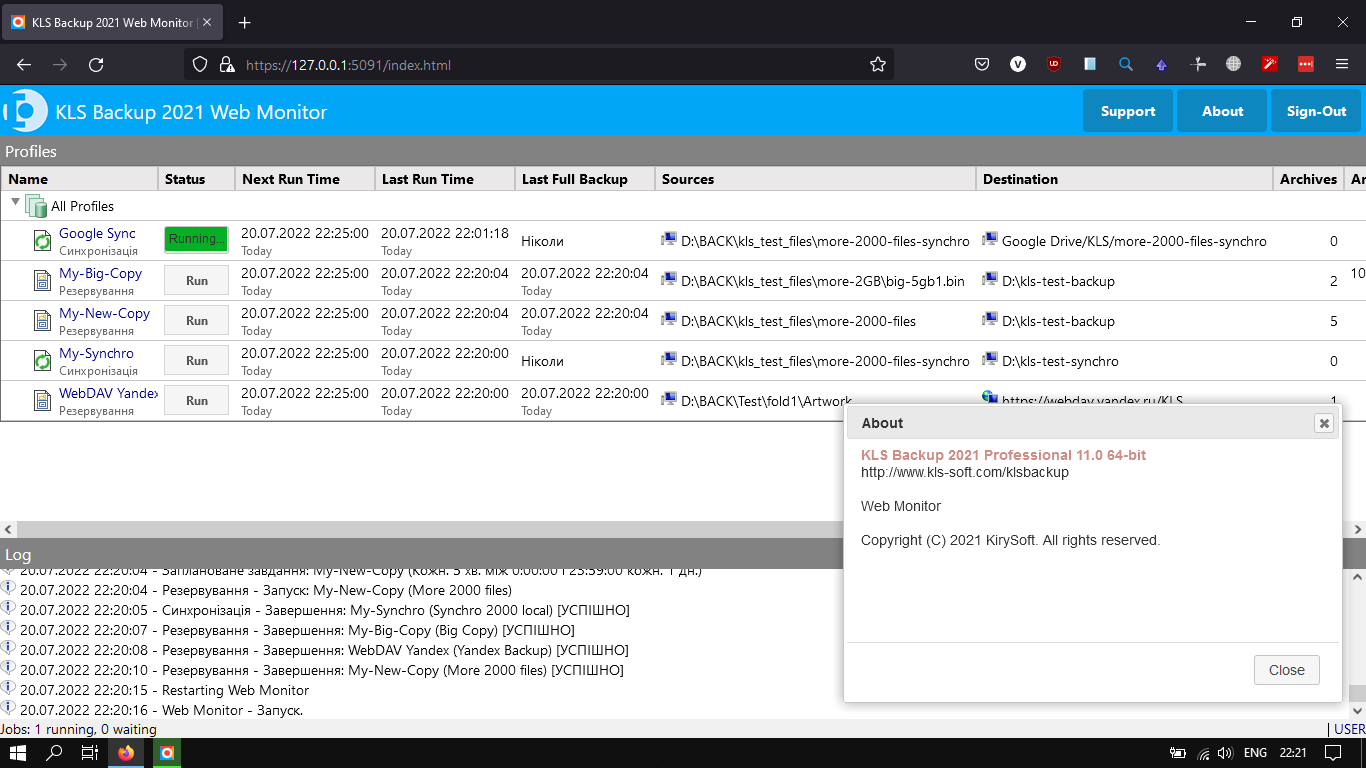
Task: Click the Windows taskbar search icon
Action: [x=55, y=753]
